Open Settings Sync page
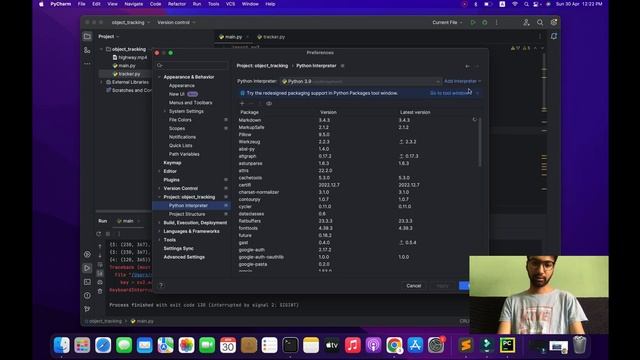 [178, 248]
